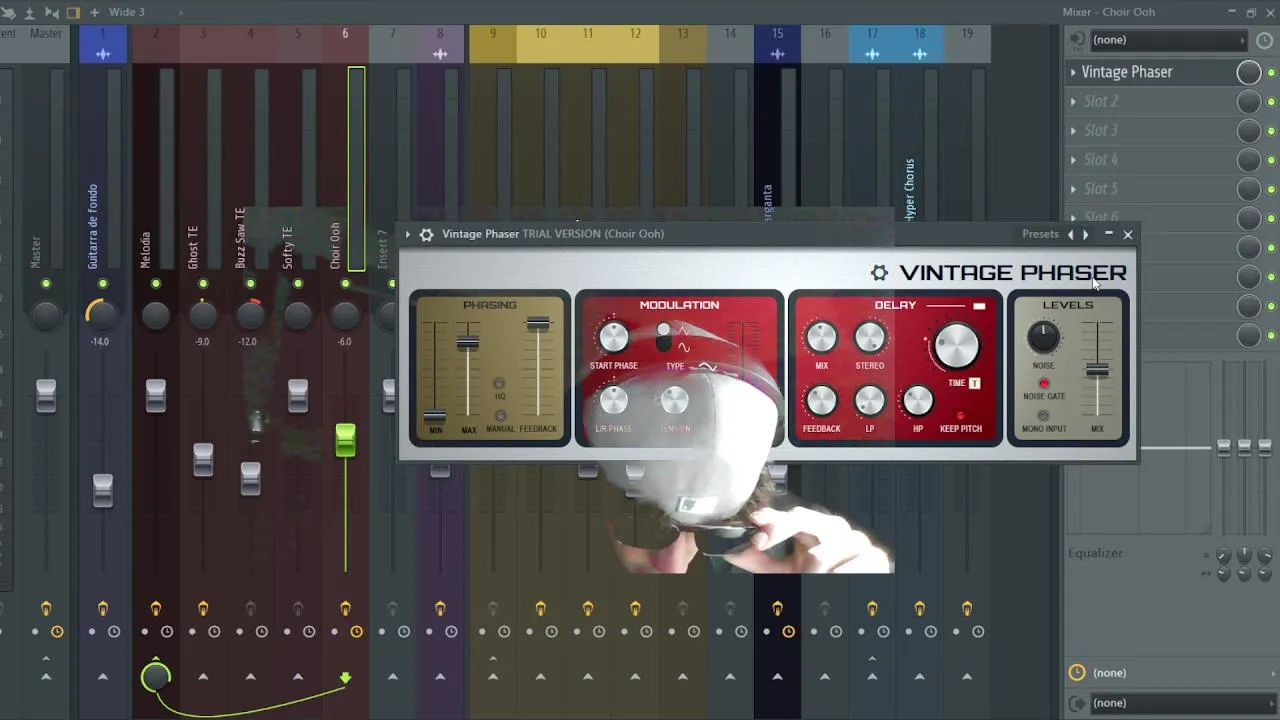The height and width of the screenshot is (720, 1280).
Task: Click the Choir Ooh send arrow to track 2
Action: pos(345,678)
